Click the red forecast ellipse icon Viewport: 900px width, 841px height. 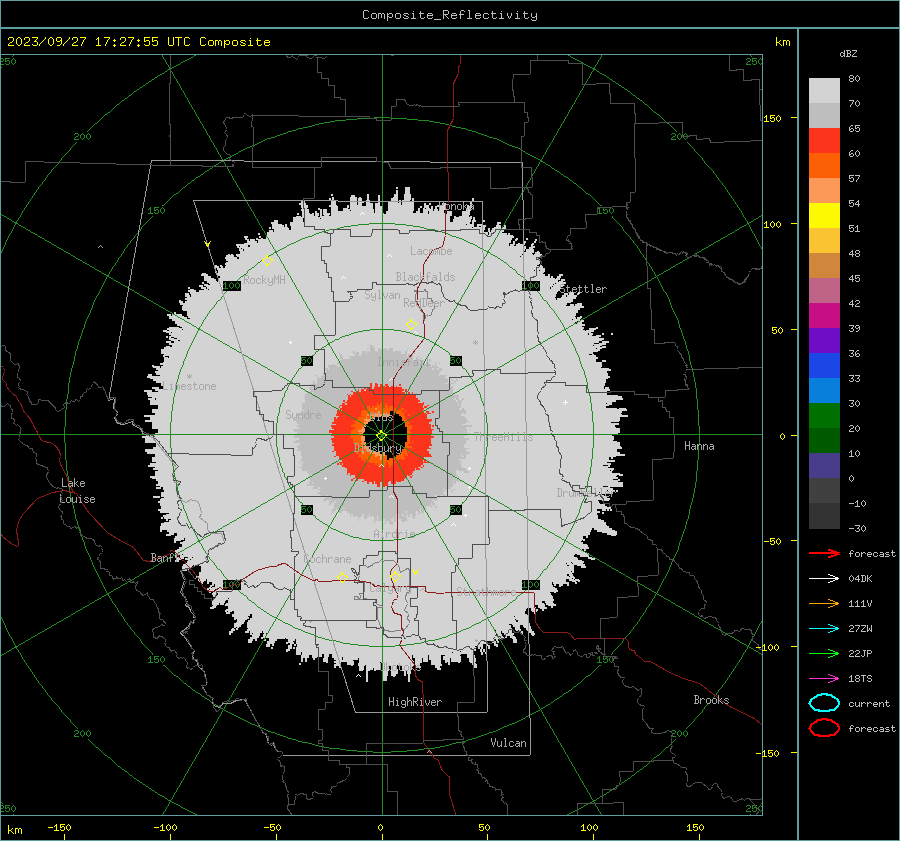tap(824, 728)
